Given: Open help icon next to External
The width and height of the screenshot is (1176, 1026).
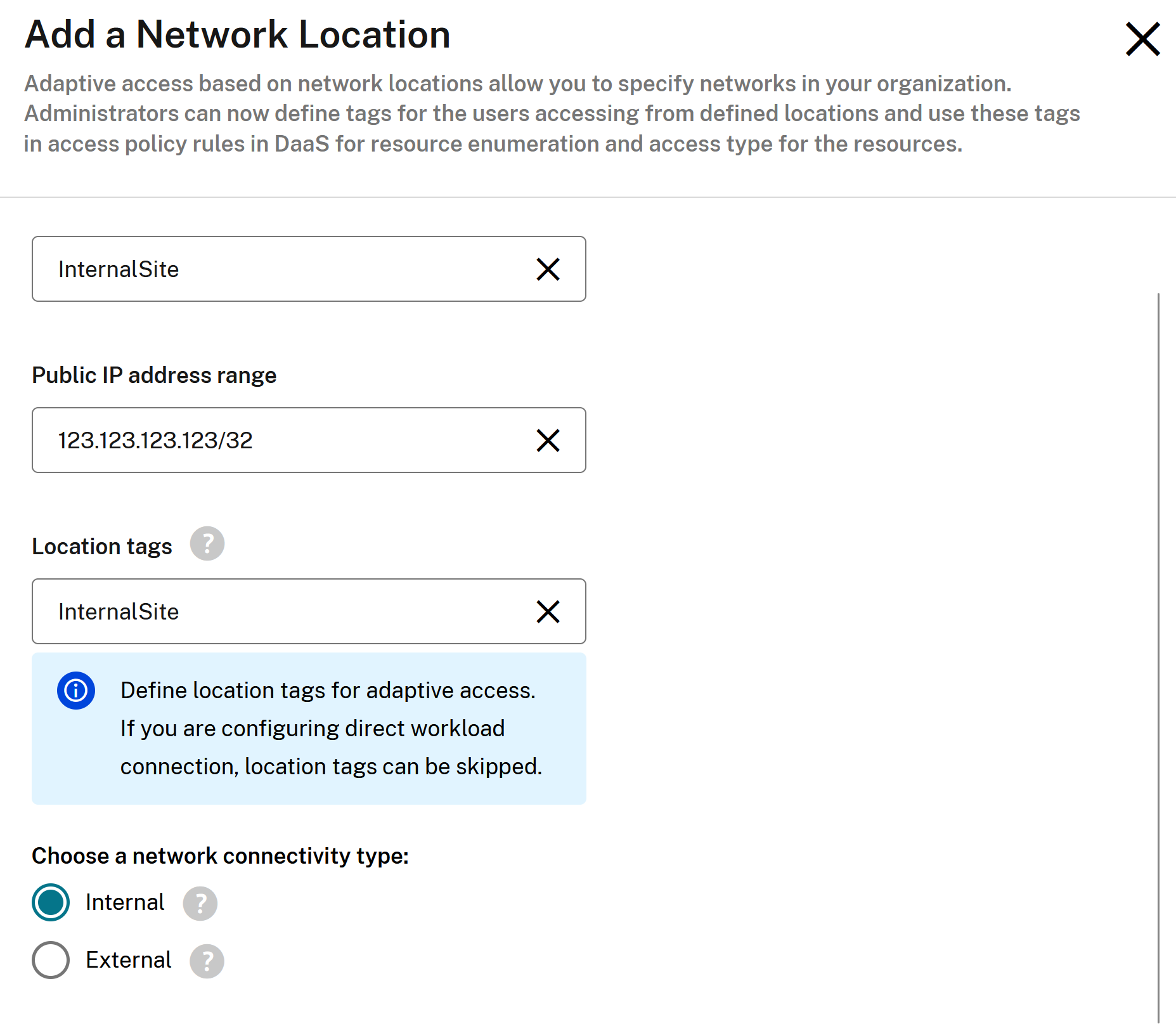Looking at the screenshot, I should pyautogui.click(x=207, y=961).
